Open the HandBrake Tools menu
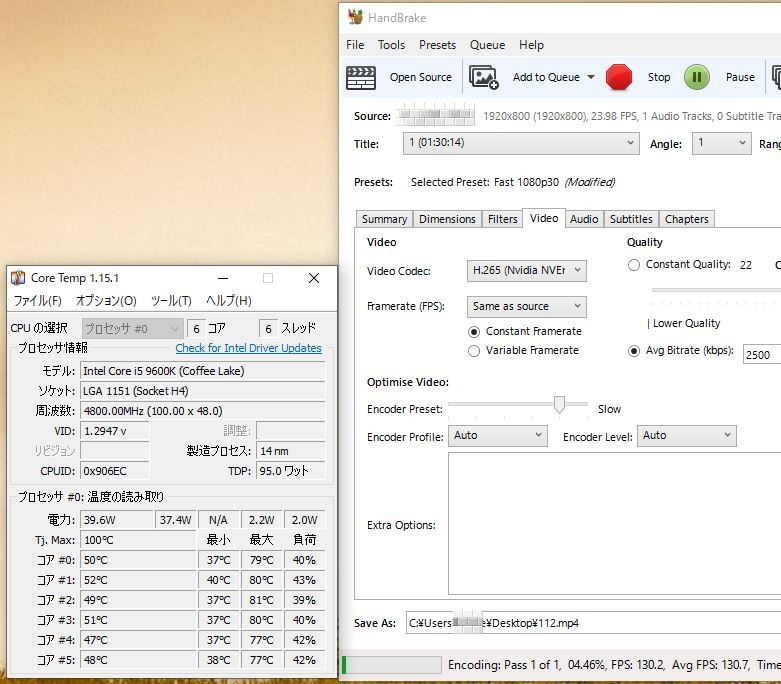 (x=391, y=45)
